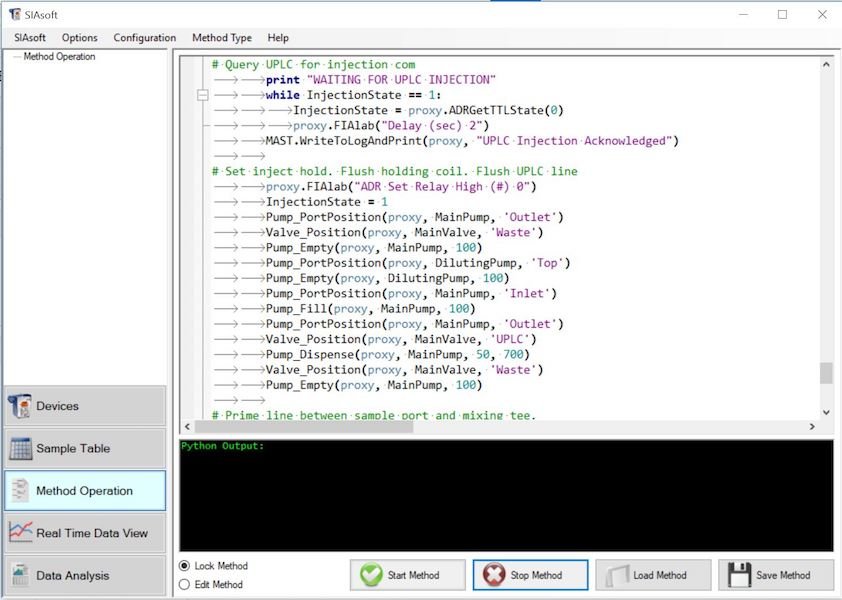842x600 pixels.
Task: Select the Edit Method radio button
Action: click(x=184, y=584)
